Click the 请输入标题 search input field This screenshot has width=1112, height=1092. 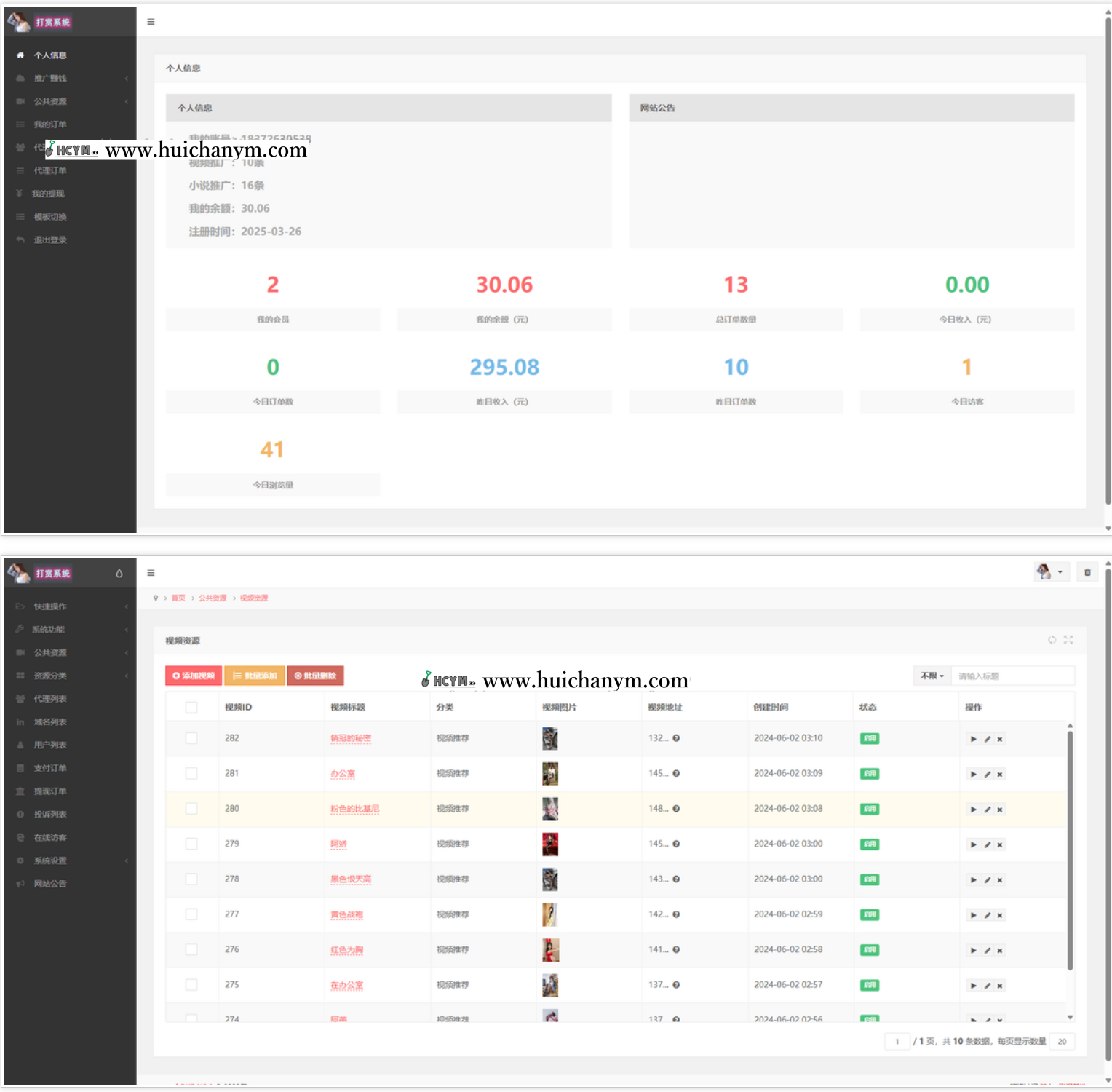1012,676
